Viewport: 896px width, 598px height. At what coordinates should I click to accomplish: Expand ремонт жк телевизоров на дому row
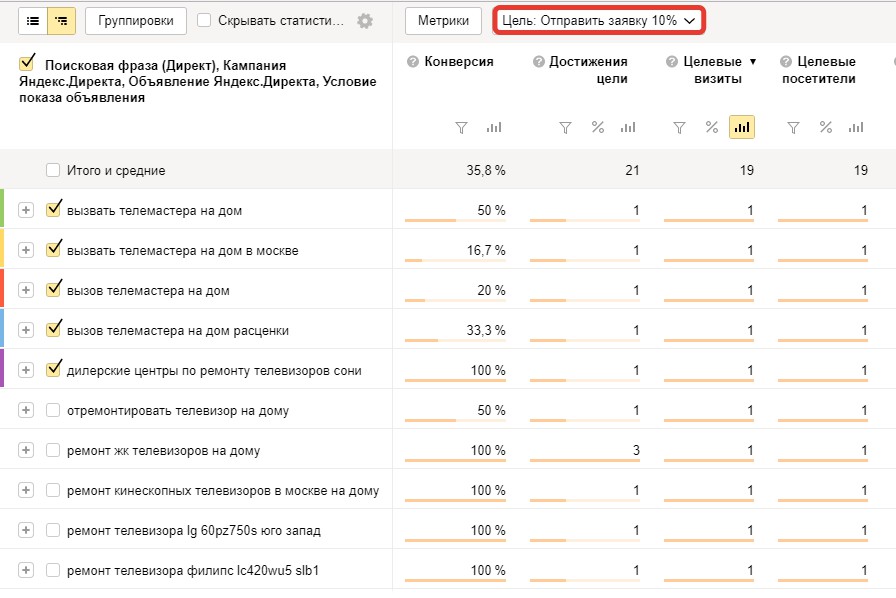click(x=26, y=451)
